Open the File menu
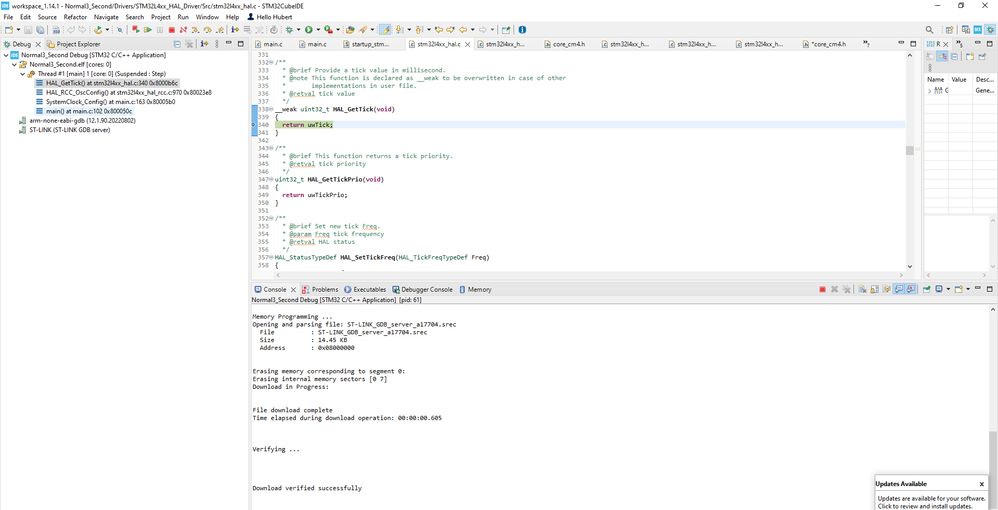Screen dimensions: 998x510 click(8, 17)
